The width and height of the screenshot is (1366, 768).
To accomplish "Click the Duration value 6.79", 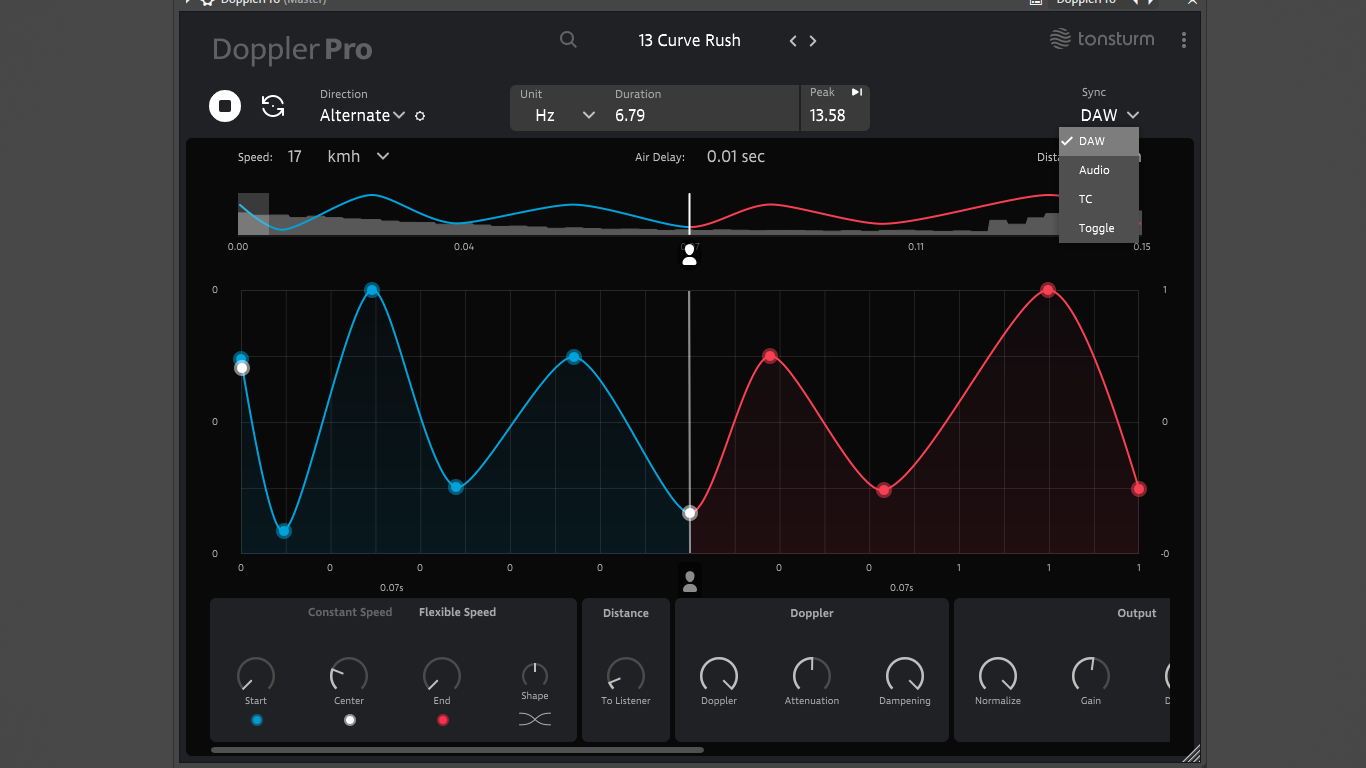I will (x=630, y=115).
